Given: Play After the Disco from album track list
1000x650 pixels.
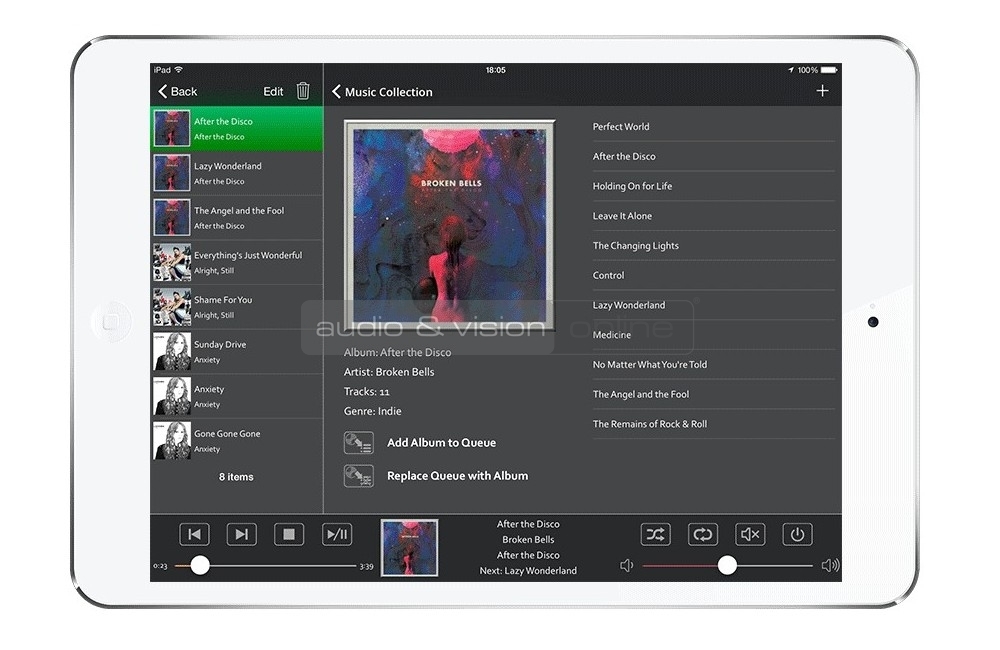Looking at the screenshot, I should (x=714, y=156).
